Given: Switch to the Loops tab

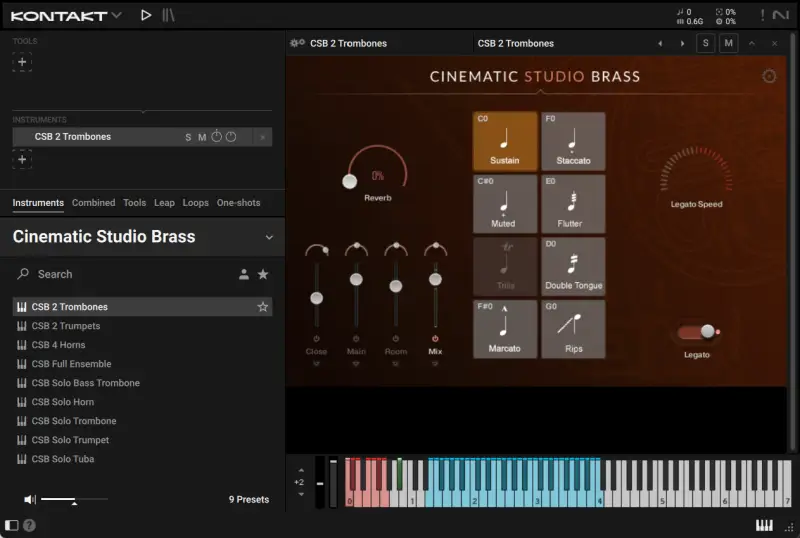Looking at the screenshot, I should pos(195,203).
